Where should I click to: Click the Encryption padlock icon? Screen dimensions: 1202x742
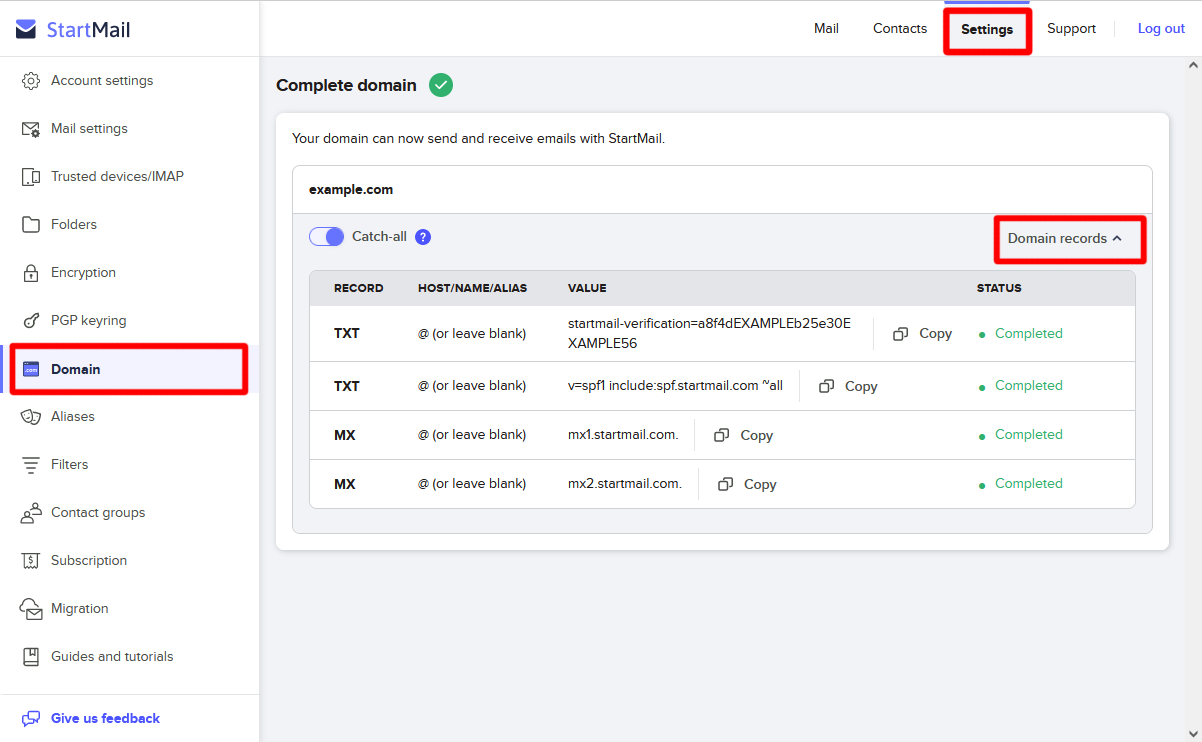pos(31,273)
